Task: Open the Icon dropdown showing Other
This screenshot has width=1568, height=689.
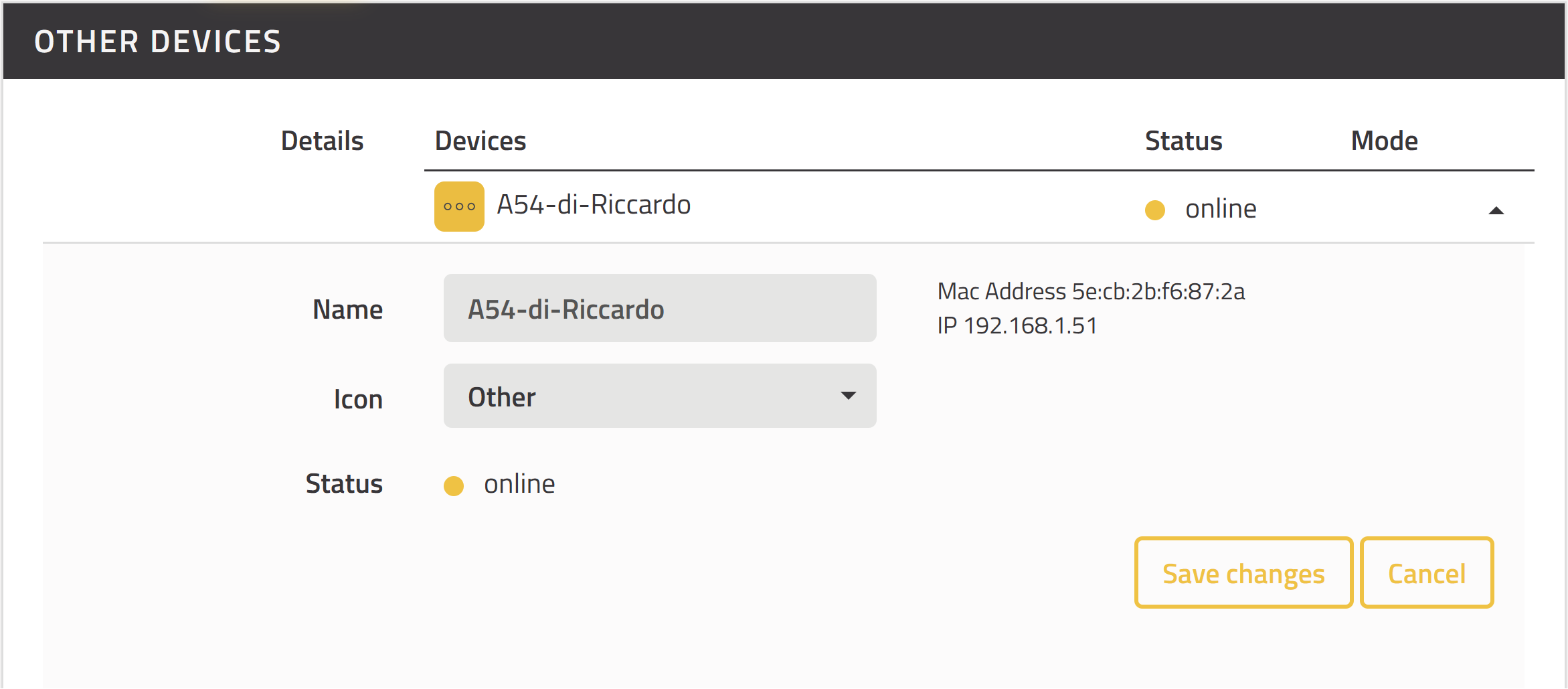Action: click(x=660, y=396)
